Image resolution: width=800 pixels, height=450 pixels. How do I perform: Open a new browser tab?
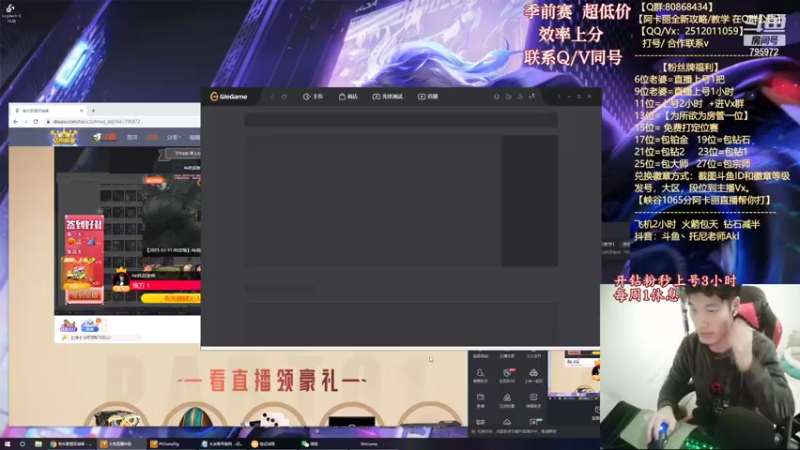click(93, 110)
